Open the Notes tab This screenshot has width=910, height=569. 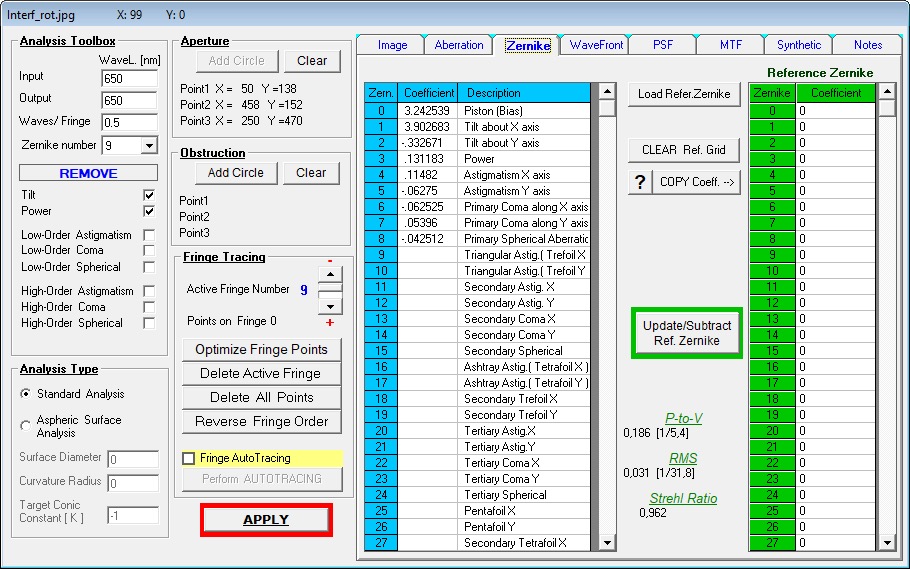point(868,45)
